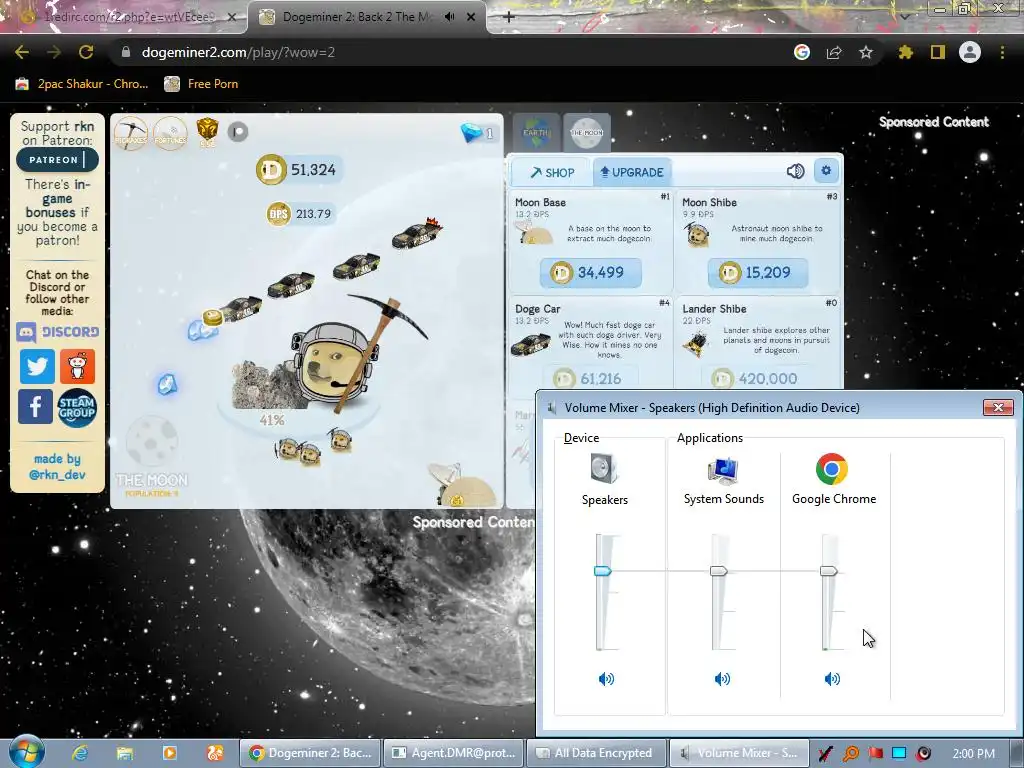The width and height of the screenshot is (1024, 768).
Task: Switch to All Data Encrypted taskbar window
Action: click(596, 753)
